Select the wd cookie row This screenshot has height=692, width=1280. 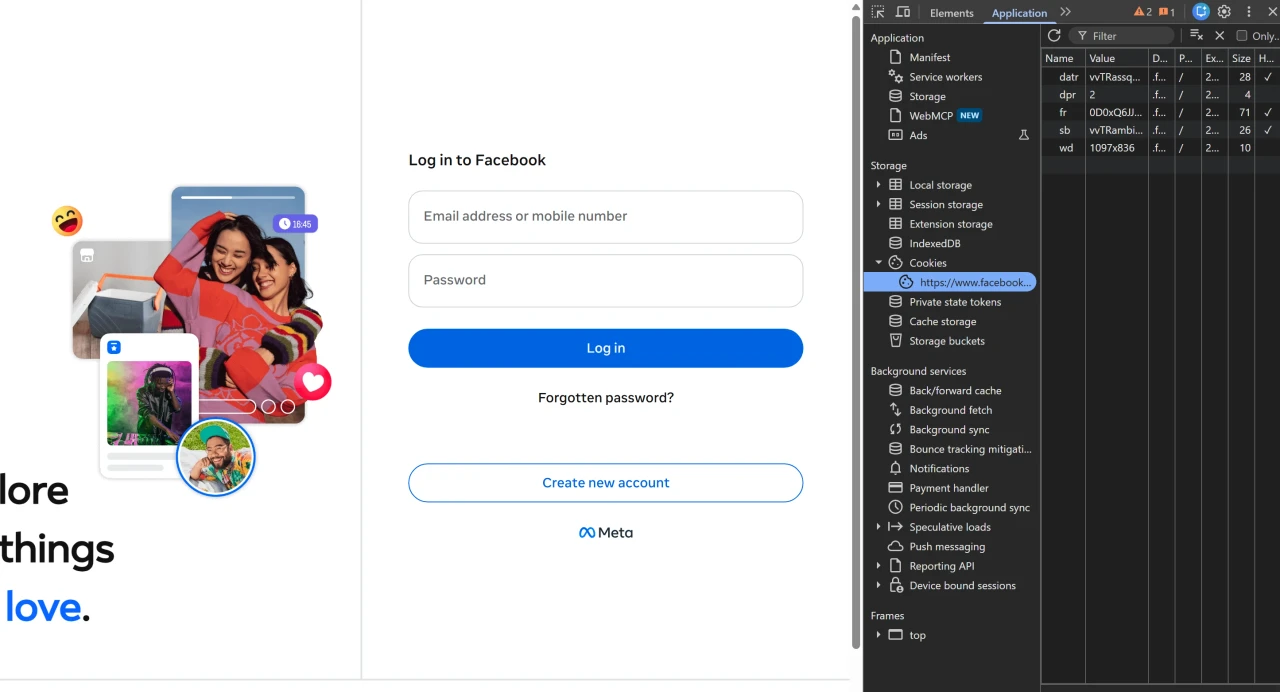tap(1160, 148)
